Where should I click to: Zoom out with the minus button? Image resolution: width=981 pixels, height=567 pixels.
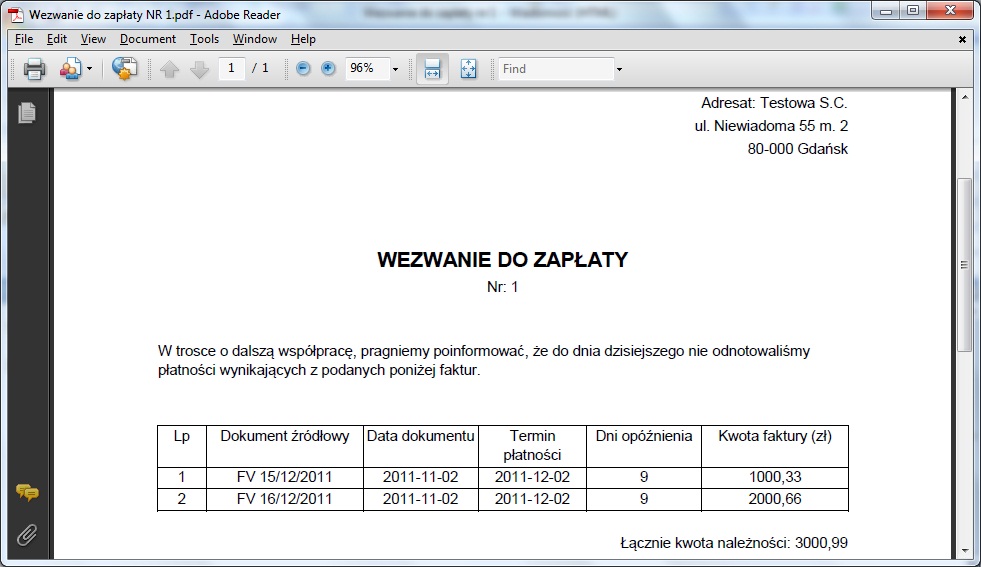(303, 68)
